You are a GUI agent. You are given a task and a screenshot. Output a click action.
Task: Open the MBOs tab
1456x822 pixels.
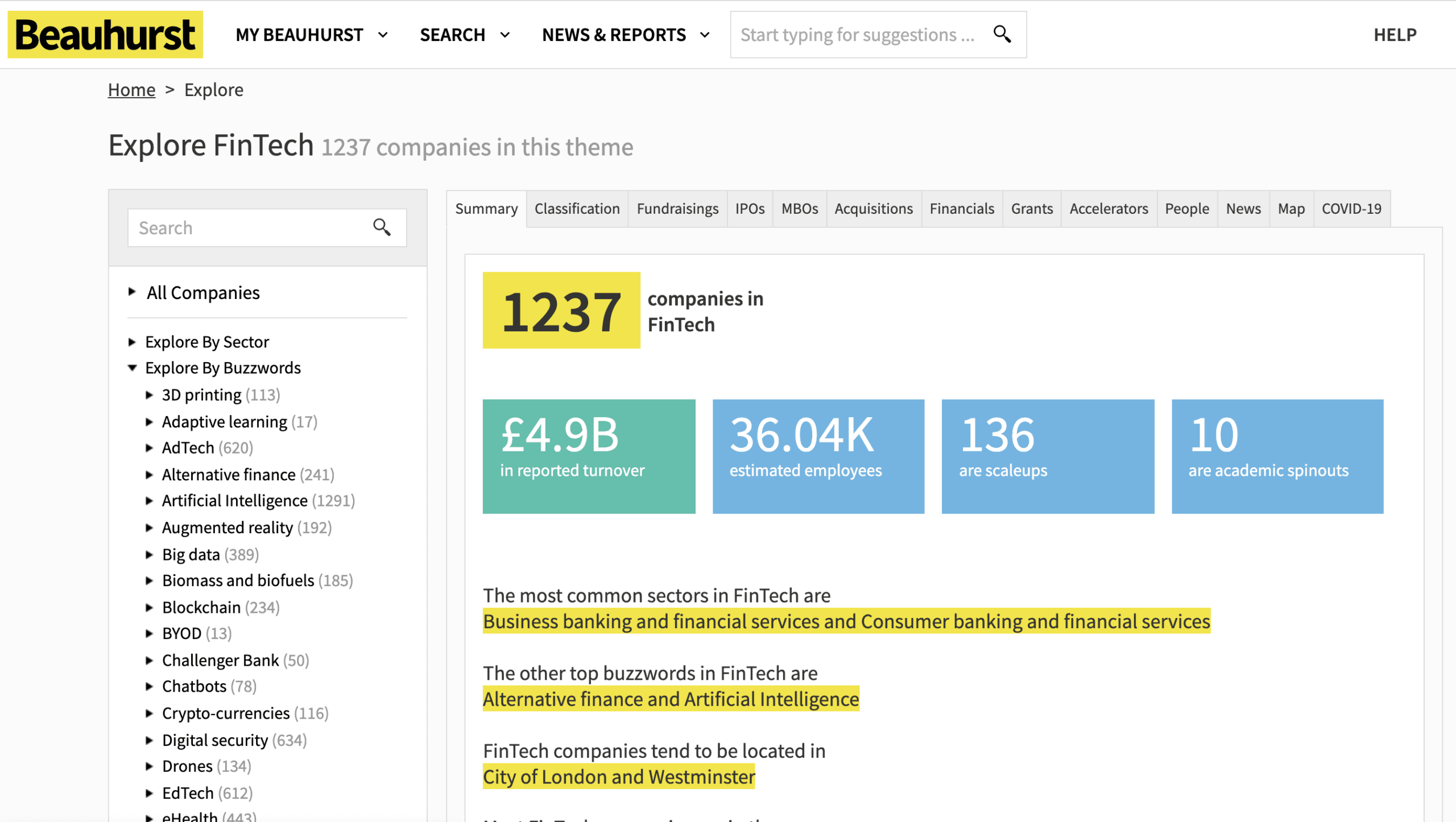[x=799, y=209]
